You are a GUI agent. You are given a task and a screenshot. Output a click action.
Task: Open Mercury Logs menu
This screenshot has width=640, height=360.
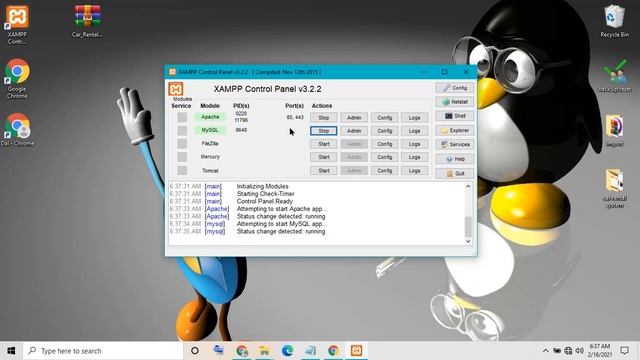click(414, 157)
